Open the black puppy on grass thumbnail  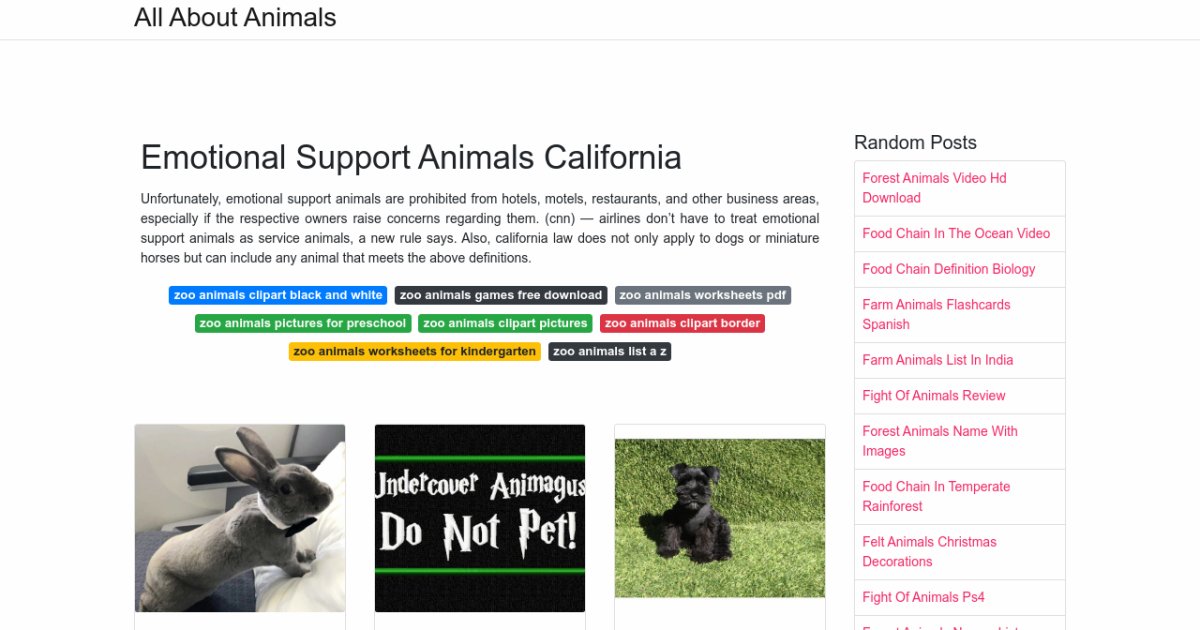720,518
